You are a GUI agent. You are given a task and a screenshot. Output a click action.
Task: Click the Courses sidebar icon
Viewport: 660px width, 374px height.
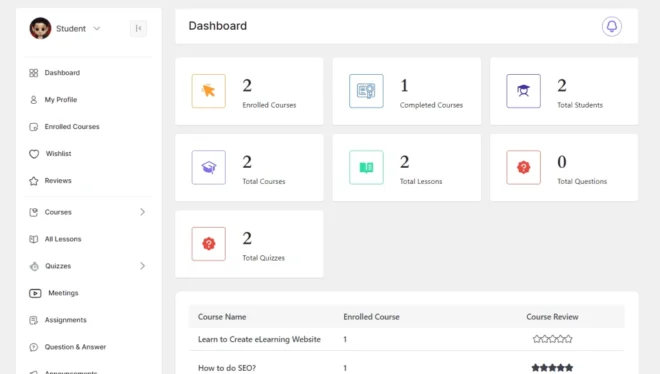(34, 212)
